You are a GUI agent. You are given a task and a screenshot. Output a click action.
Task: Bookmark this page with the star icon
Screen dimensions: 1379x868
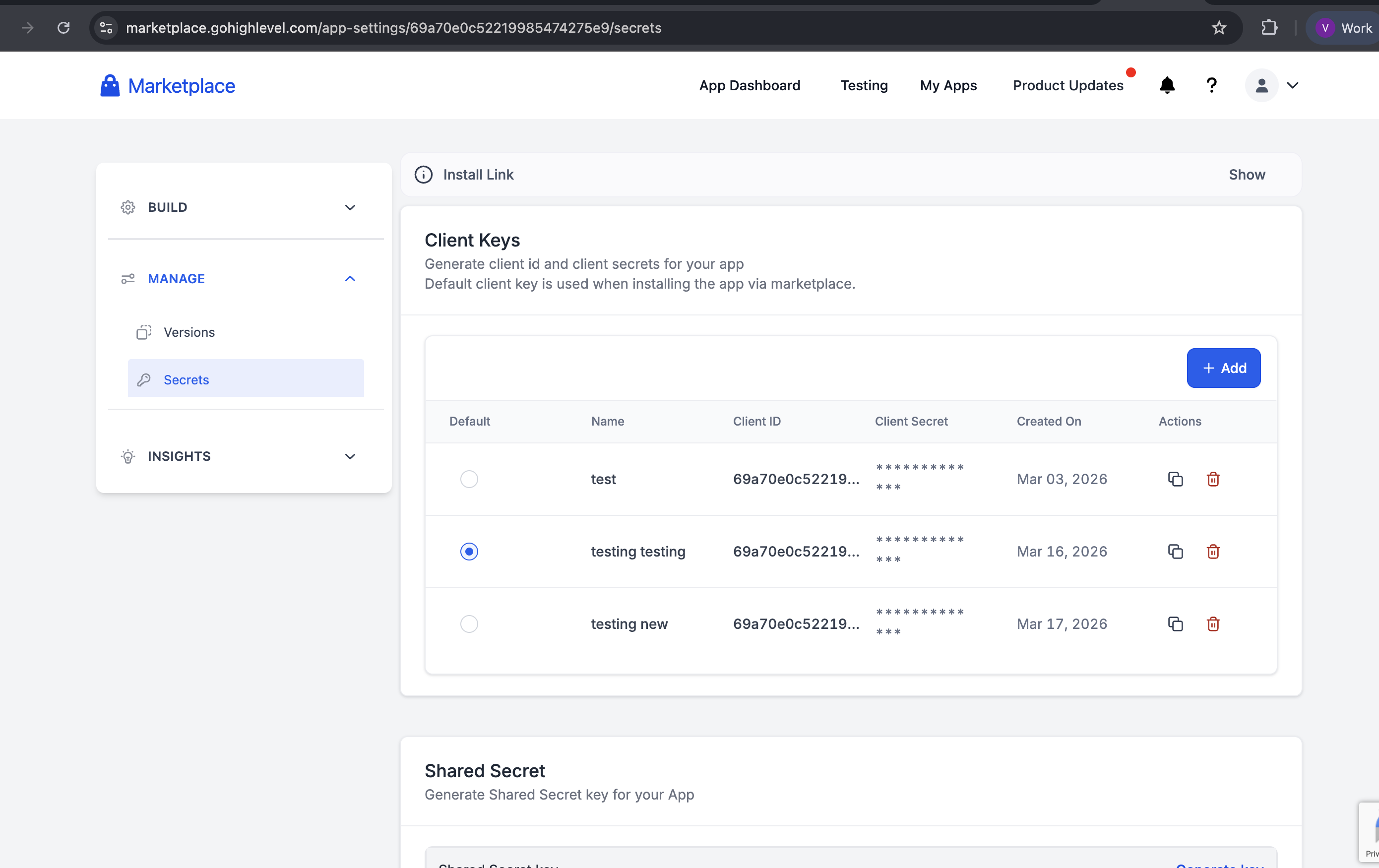pyautogui.click(x=1219, y=27)
